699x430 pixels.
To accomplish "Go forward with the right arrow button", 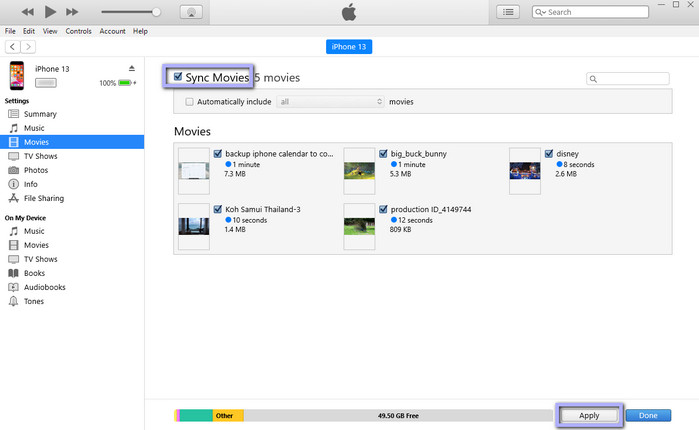I will pyautogui.click(x=28, y=47).
